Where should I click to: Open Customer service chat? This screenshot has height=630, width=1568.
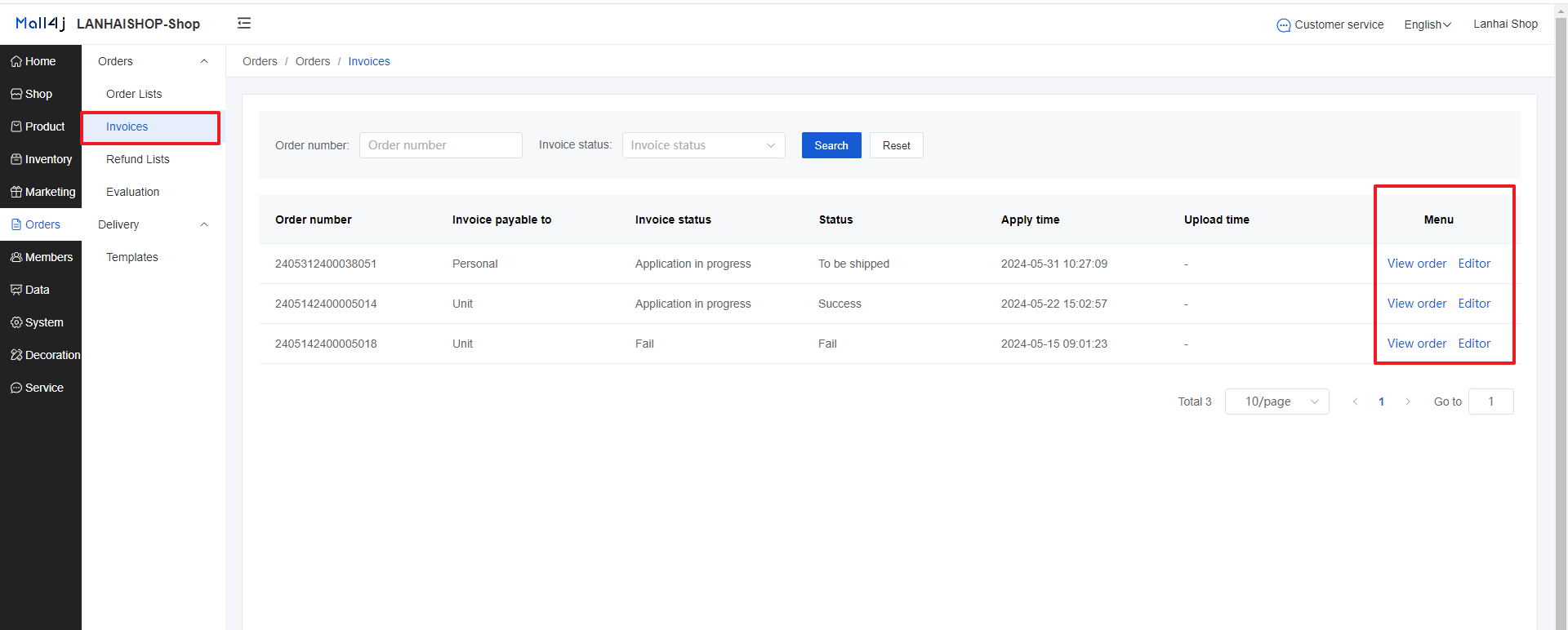(x=1330, y=24)
